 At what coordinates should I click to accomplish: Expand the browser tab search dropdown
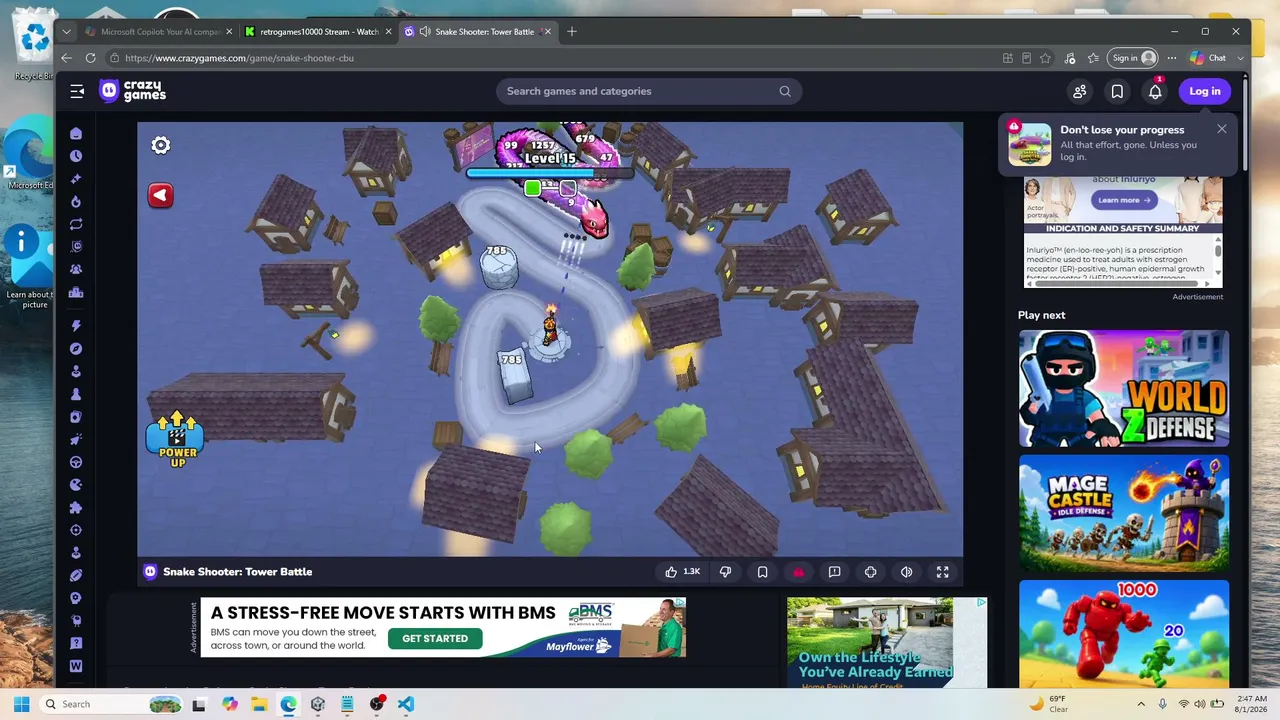(x=66, y=31)
